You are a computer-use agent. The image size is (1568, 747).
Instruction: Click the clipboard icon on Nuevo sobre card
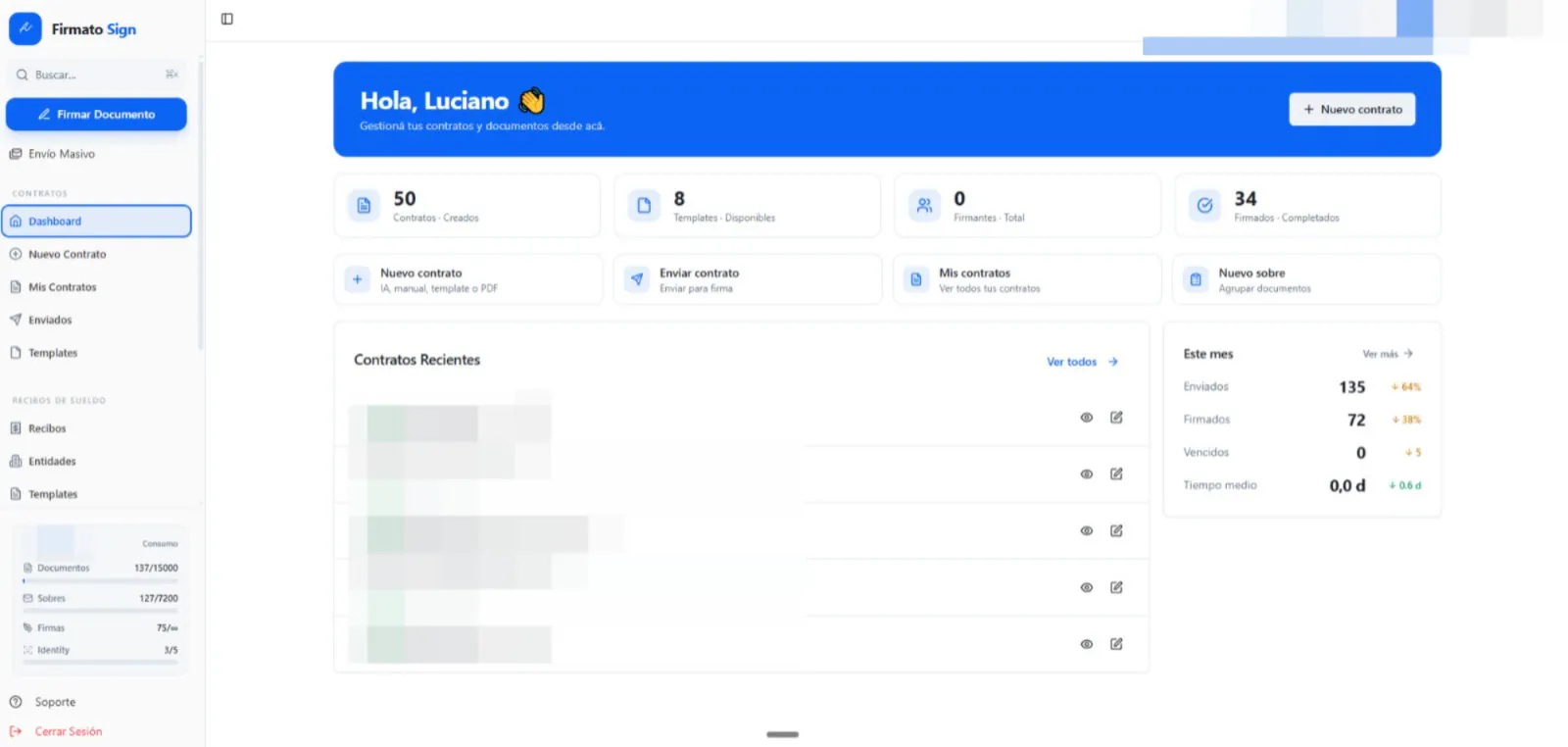click(x=1196, y=279)
